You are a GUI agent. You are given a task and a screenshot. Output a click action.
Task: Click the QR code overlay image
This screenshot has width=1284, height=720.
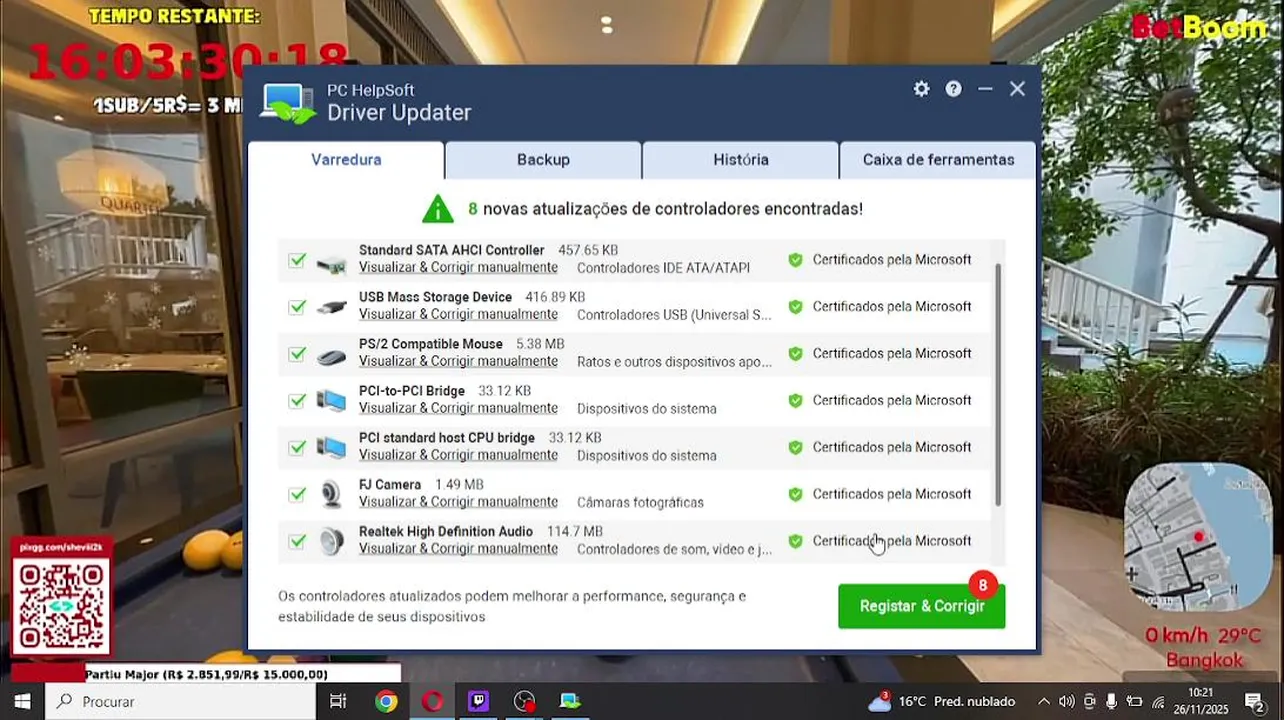tap(61, 606)
